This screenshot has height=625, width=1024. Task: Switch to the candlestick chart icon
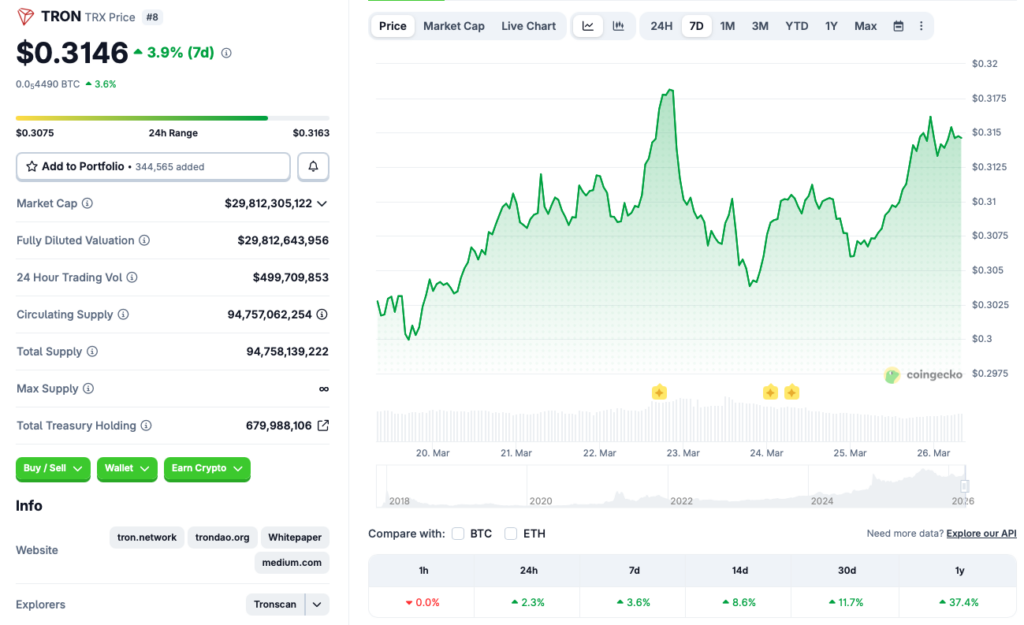[618, 26]
